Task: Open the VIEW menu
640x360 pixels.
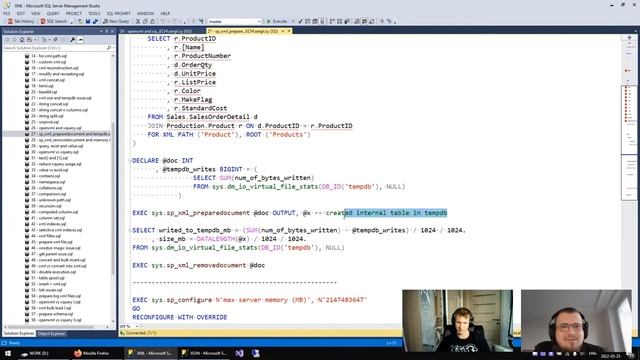Action: pyautogui.click(x=36, y=13)
